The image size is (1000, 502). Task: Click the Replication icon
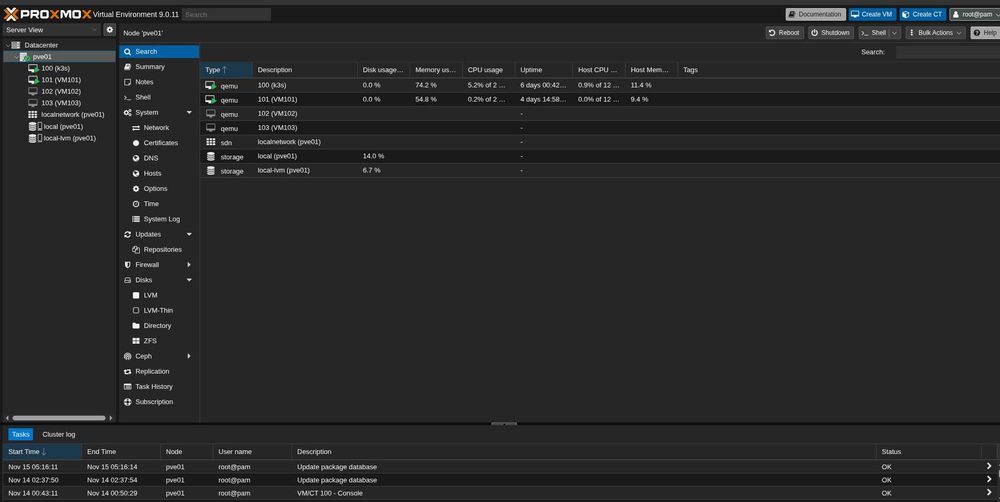coord(128,372)
